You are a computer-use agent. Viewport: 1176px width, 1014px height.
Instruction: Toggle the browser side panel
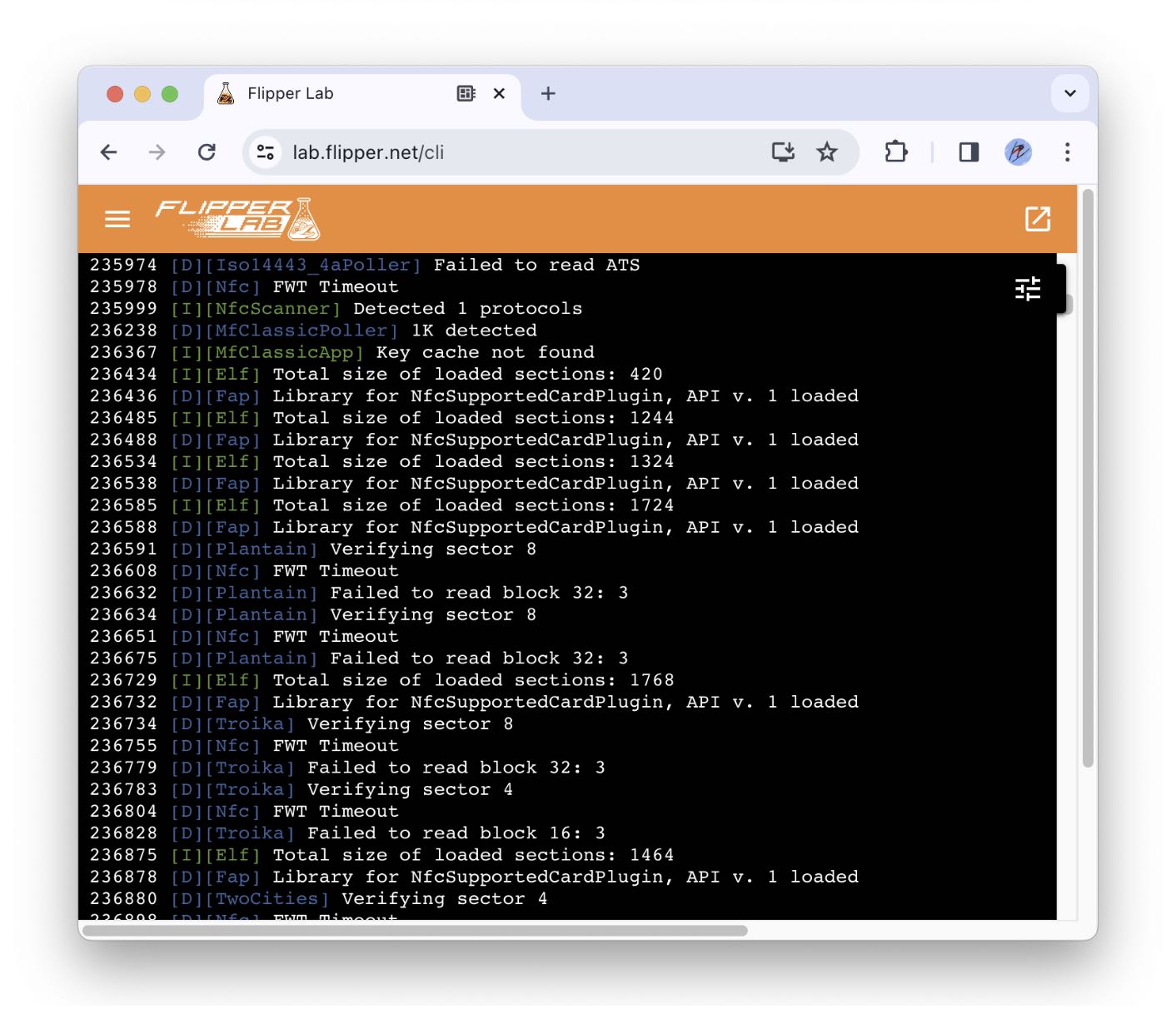[x=969, y=152]
